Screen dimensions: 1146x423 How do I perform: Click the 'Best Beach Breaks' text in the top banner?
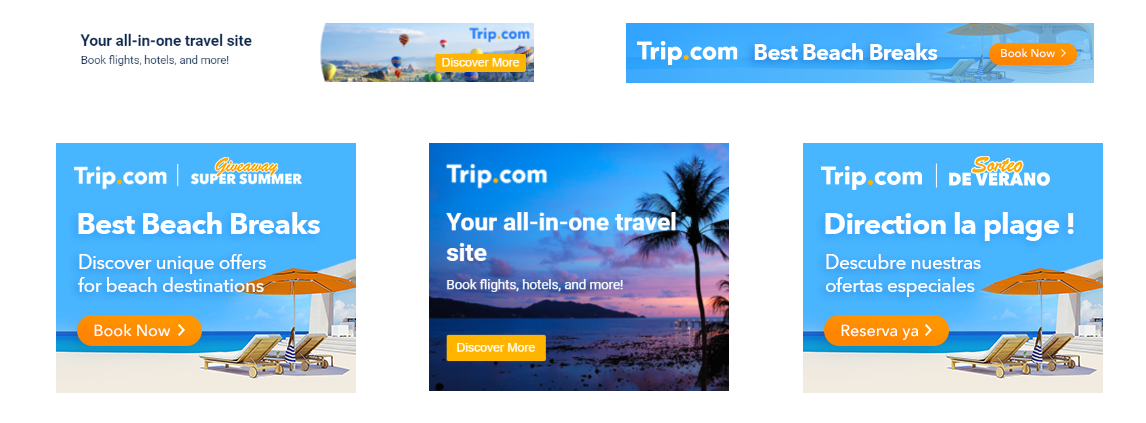click(x=845, y=53)
